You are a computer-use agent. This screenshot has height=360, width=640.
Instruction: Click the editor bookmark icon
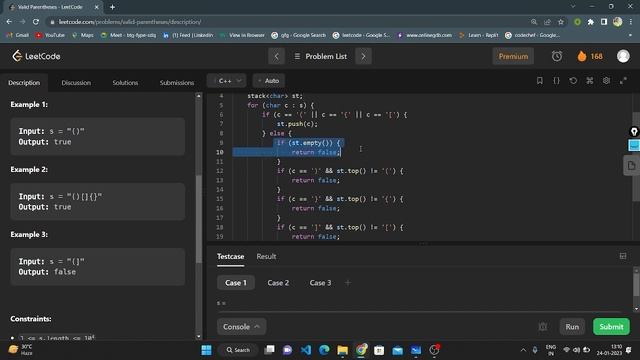click(540, 80)
